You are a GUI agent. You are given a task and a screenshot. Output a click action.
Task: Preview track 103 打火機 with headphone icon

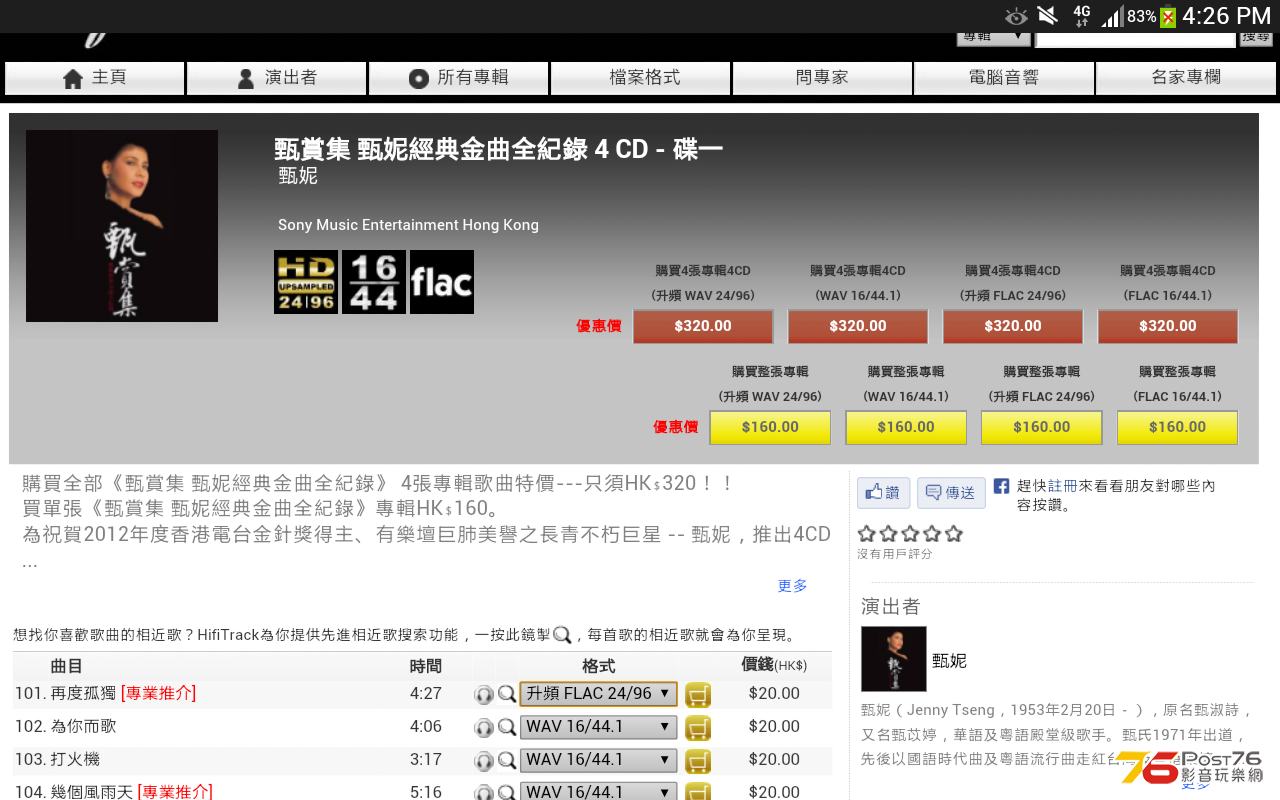pos(484,760)
